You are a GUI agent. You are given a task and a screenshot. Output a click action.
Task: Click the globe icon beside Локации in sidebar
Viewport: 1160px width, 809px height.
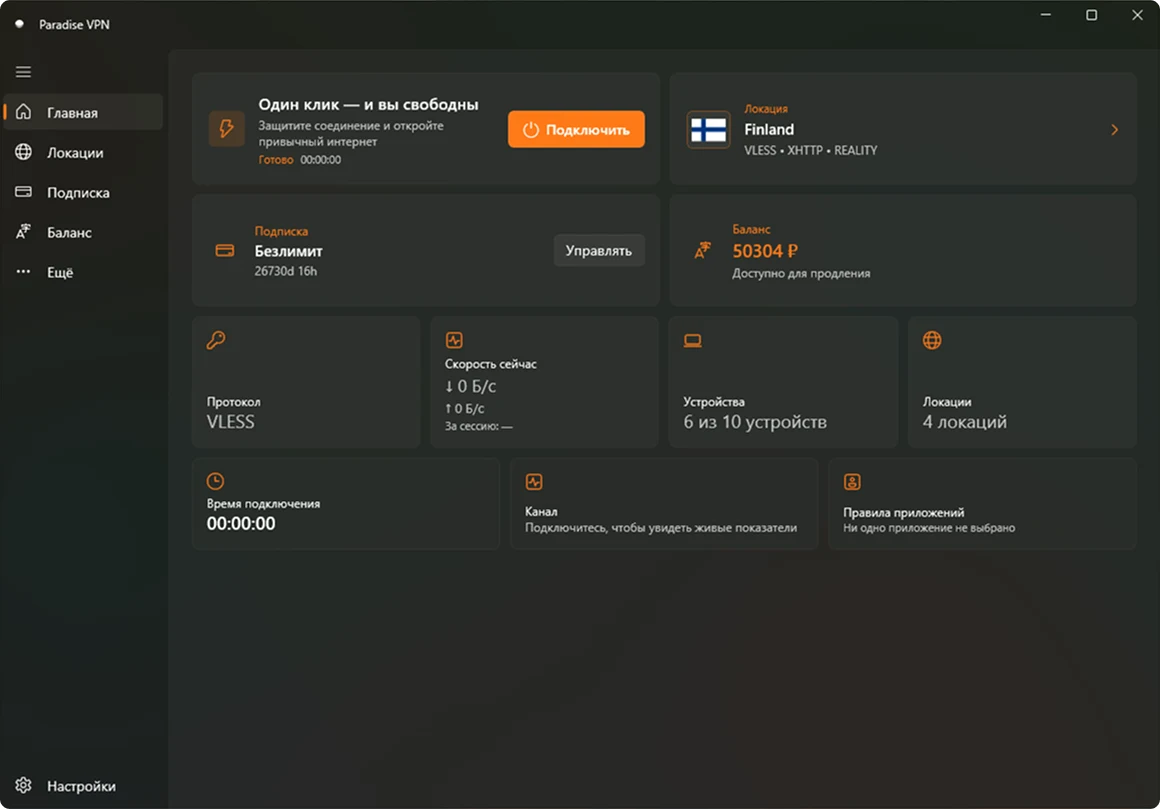pyautogui.click(x=24, y=152)
